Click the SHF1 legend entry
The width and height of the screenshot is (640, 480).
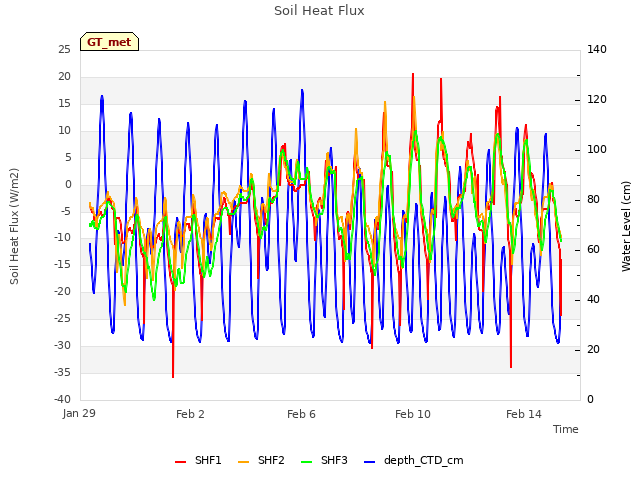(198, 460)
